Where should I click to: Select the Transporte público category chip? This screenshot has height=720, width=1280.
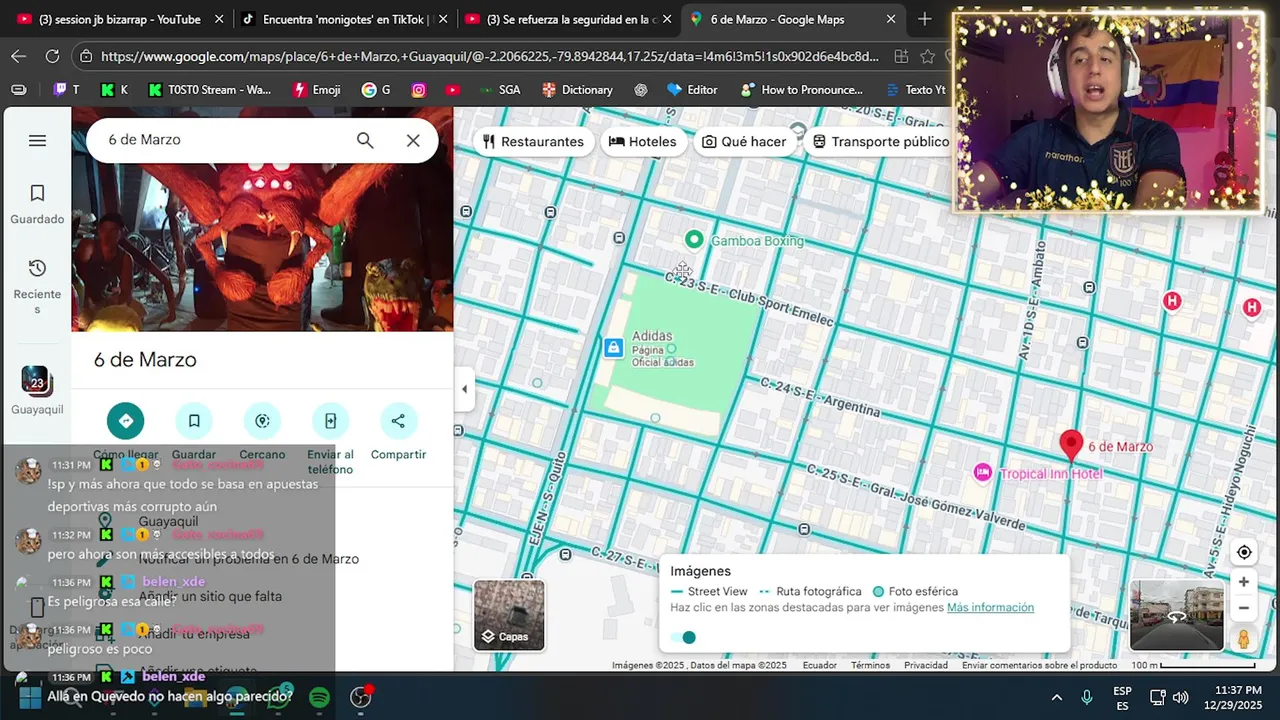pyautogui.click(x=880, y=142)
